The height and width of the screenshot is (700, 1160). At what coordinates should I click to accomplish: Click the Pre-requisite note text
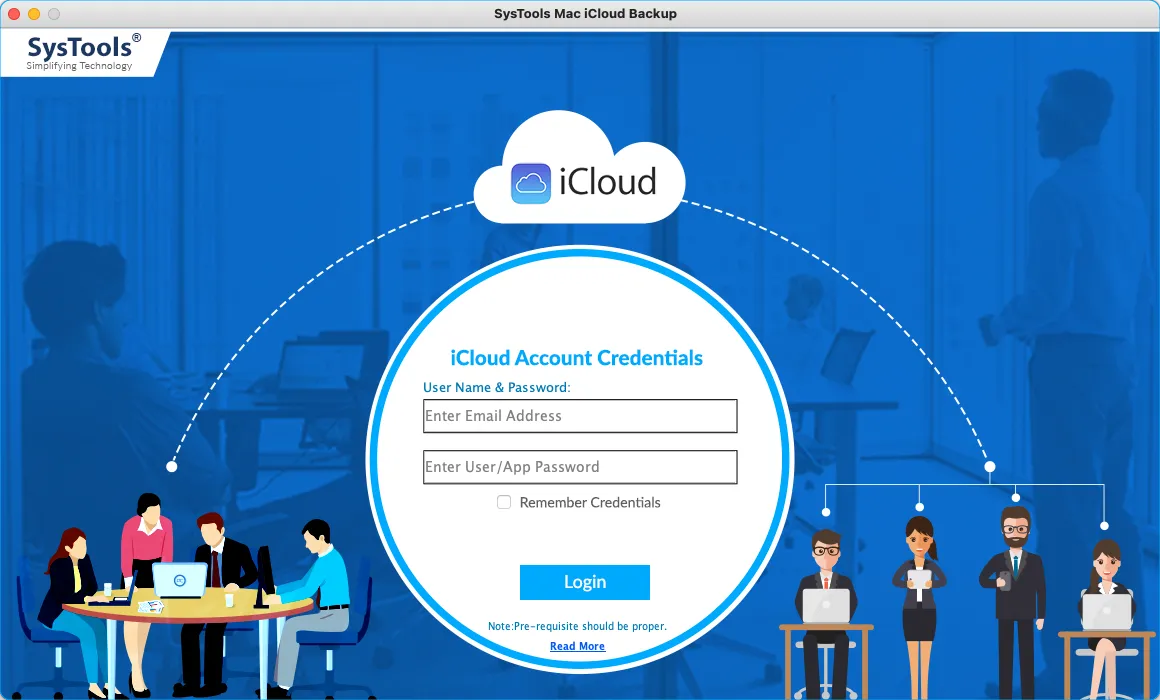(x=577, y=626)
